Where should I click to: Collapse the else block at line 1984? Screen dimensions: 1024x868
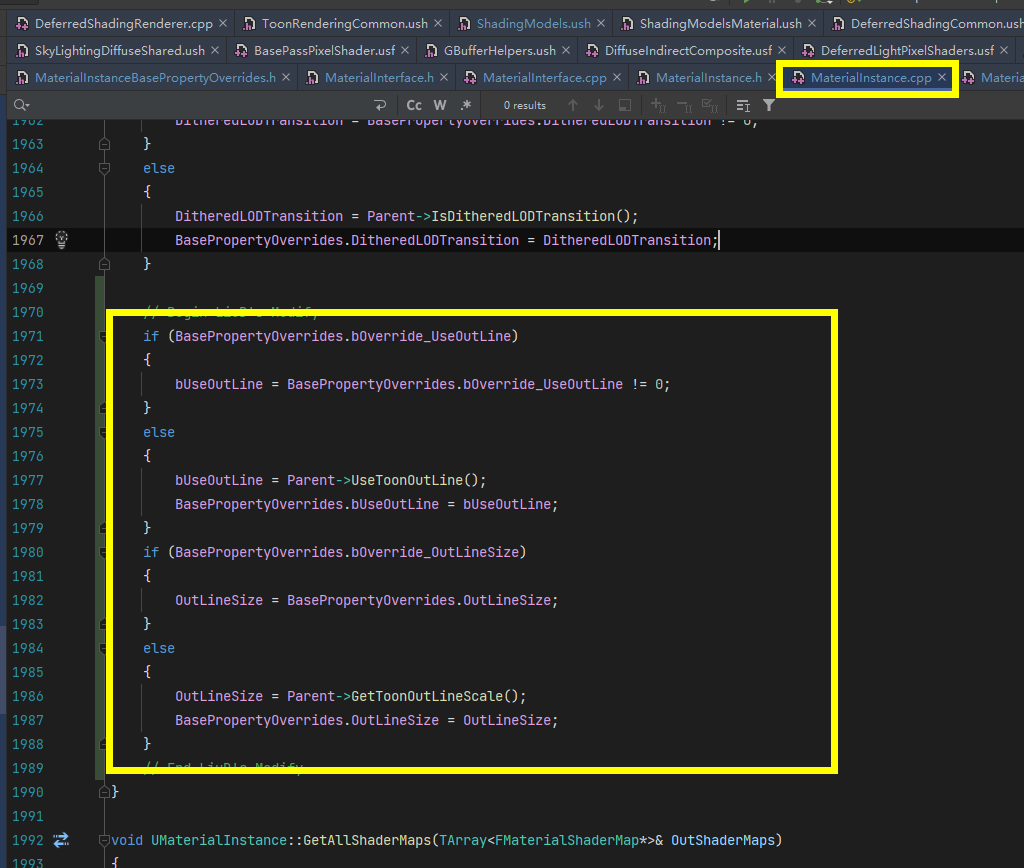coord(104,647)
